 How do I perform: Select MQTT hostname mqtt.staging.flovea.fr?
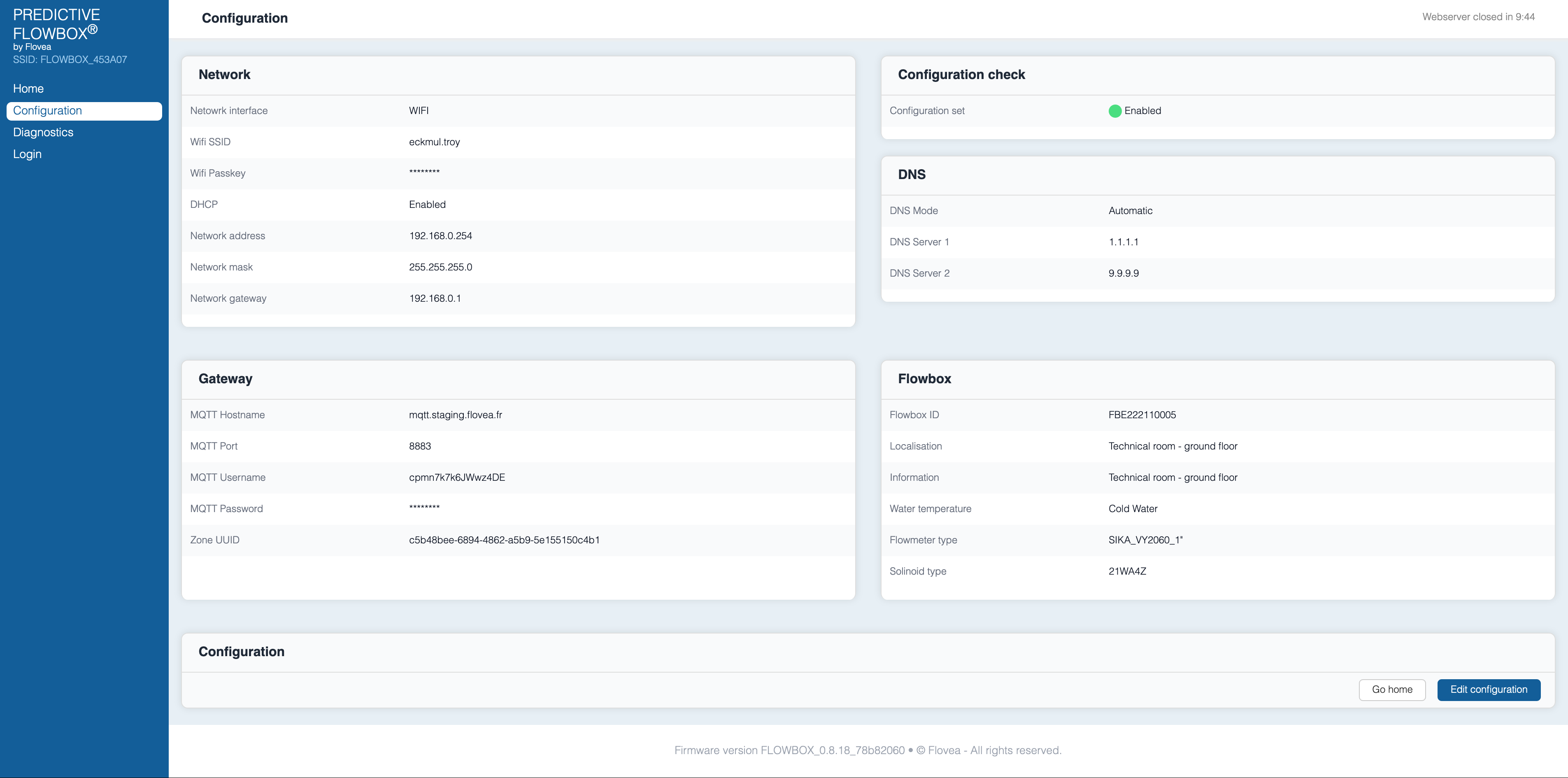[455, 415]
